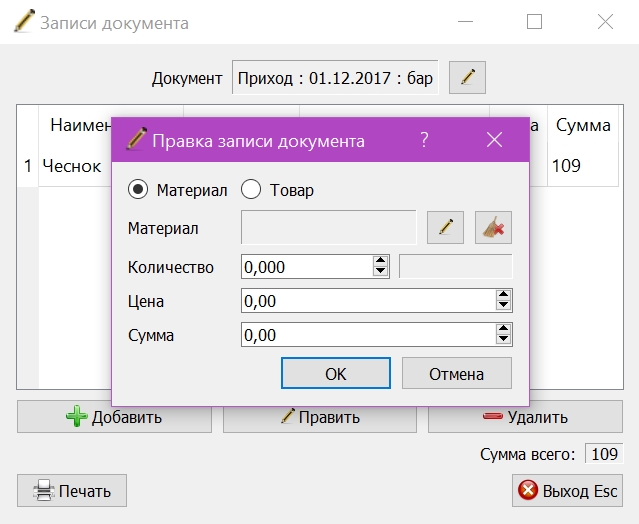Screen dimensions: 639x524
Task: Maximize the Записи документа window
Action: [534, 22]
